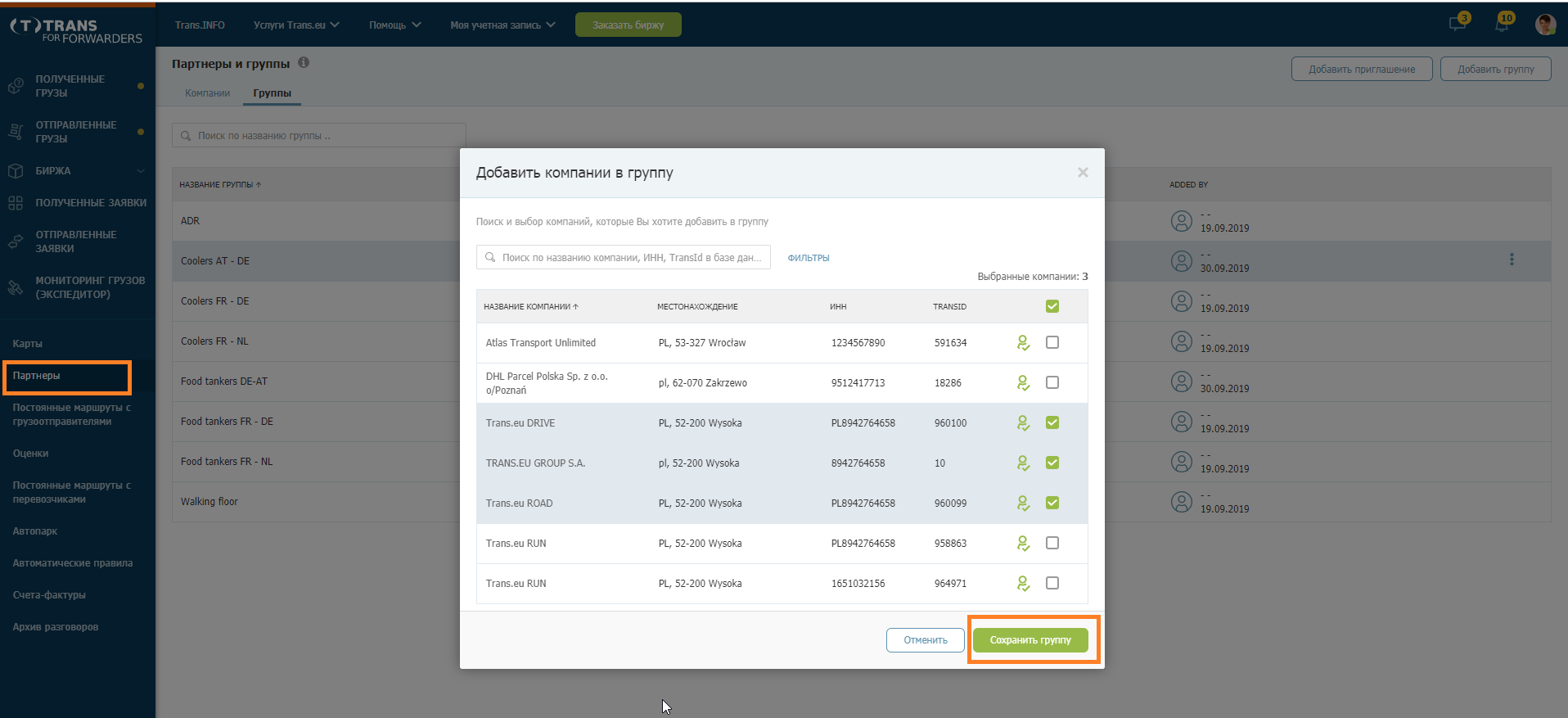The width and height of the screenshot is (1568, 718).
Task: Open Архив разговоров in the sidebar
Action: [56, 626]
